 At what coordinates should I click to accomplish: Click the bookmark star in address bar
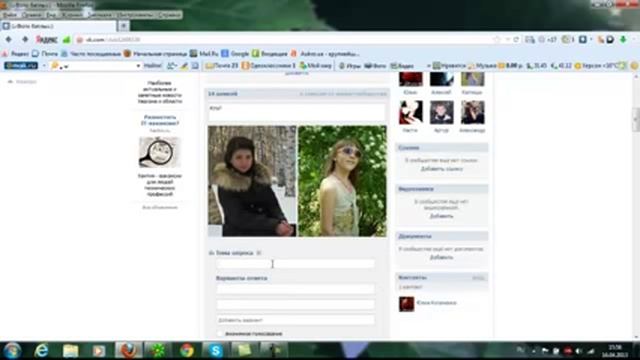[x=497, y=40]
